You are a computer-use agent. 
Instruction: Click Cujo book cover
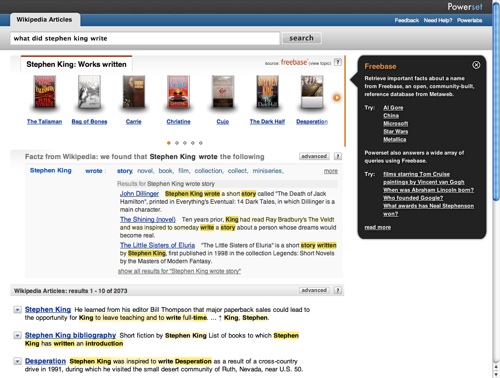pyautogui.click(x=223, y=92)
